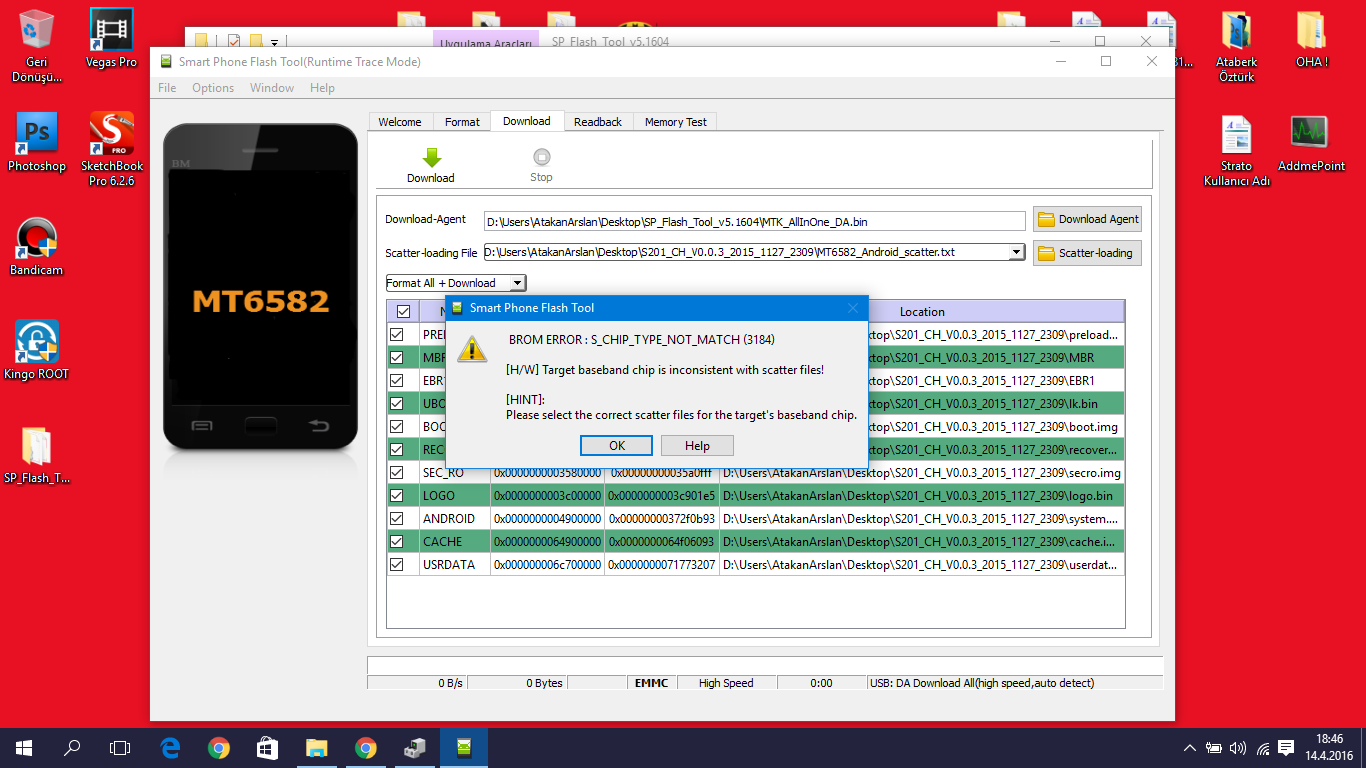Image resolution: width=1366 pixels, height=768 pixels.
Task: Uncheck the EBR1 row checkbox
Action: coord(397,380)
